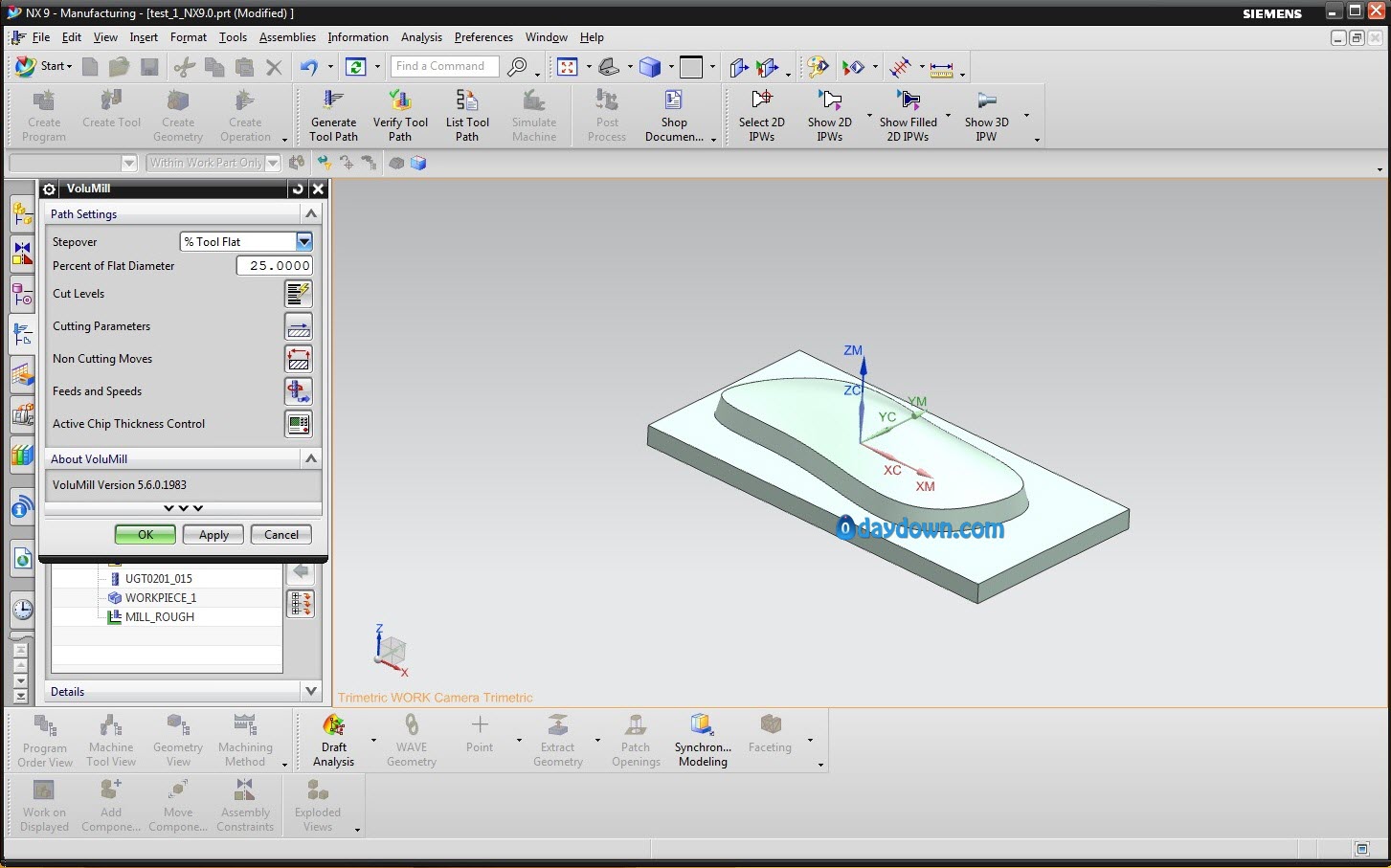The width and height of the screenshot is (1391, 868).
Task: Expand the Details section
Action: [310, 691]
